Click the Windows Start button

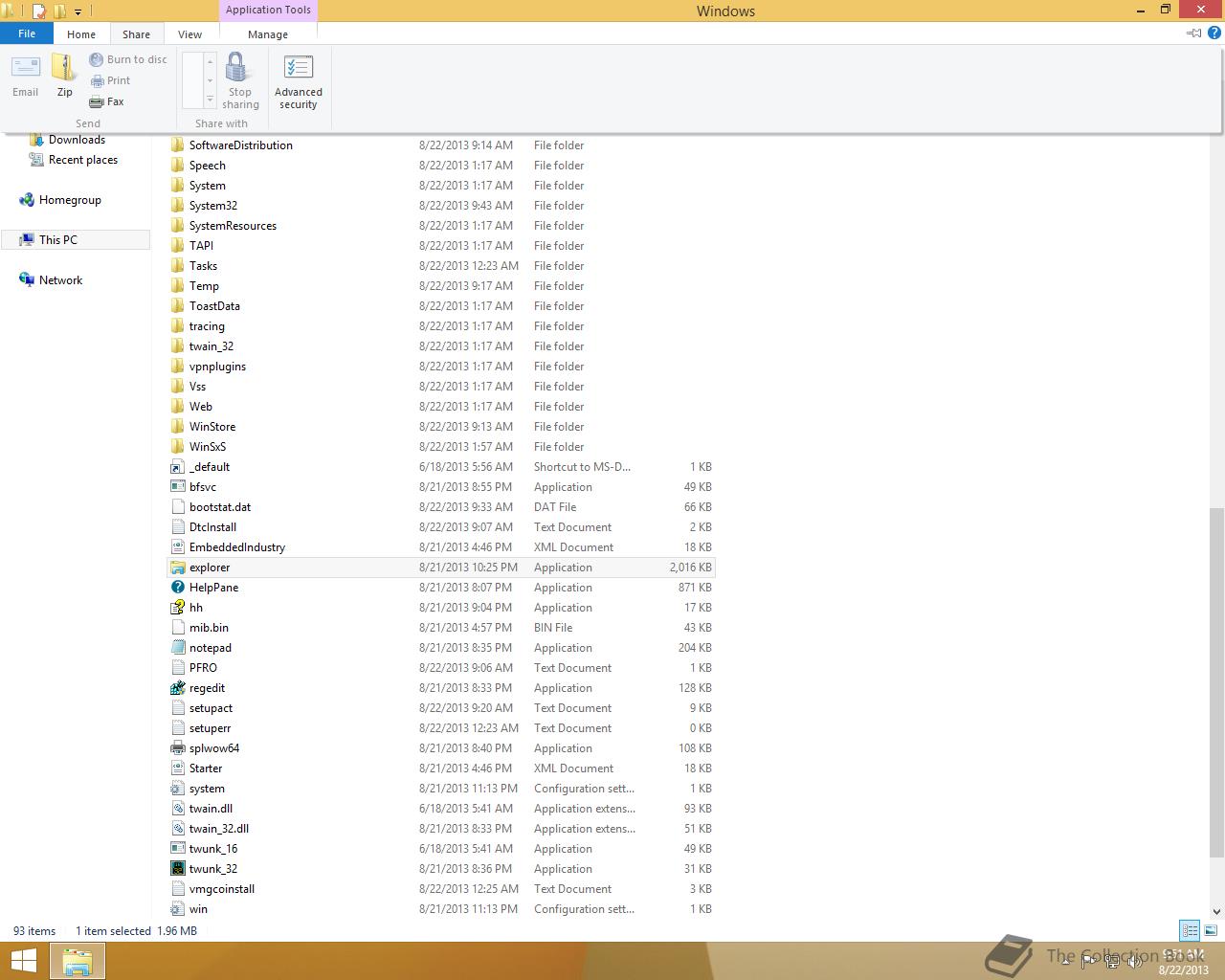pos(24,961)
